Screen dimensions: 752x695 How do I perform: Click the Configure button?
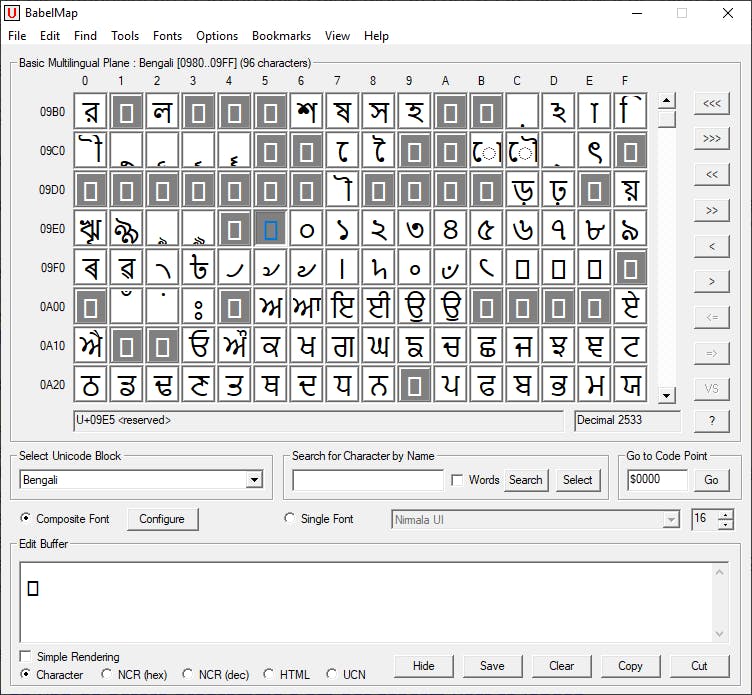point(162,519)
